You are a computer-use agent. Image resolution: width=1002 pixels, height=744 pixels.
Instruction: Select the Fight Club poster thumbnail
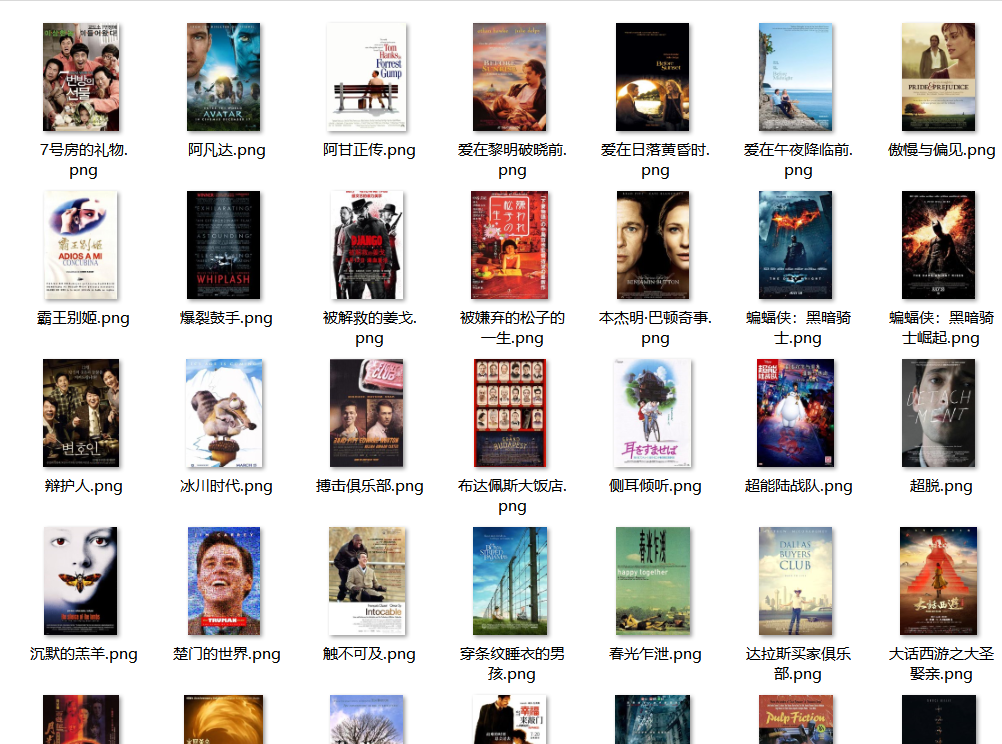pos(367,413)
